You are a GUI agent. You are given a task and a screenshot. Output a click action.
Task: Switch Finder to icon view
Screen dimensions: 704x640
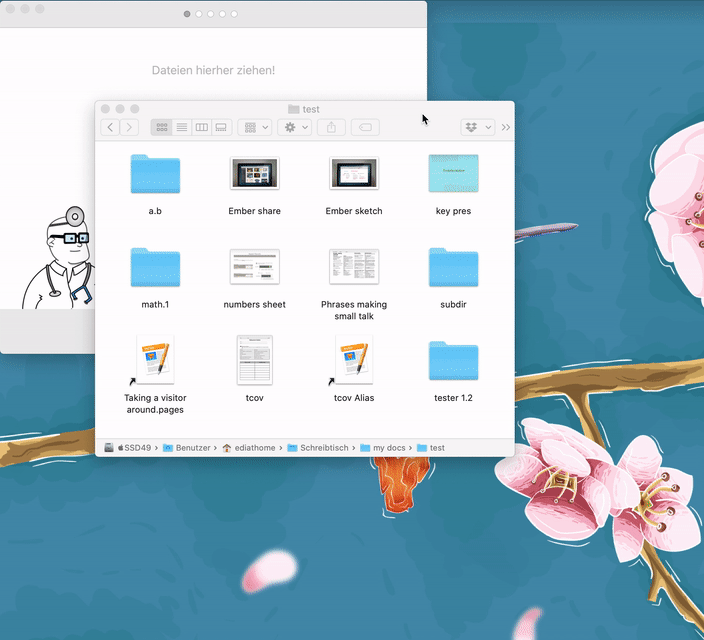162,127
